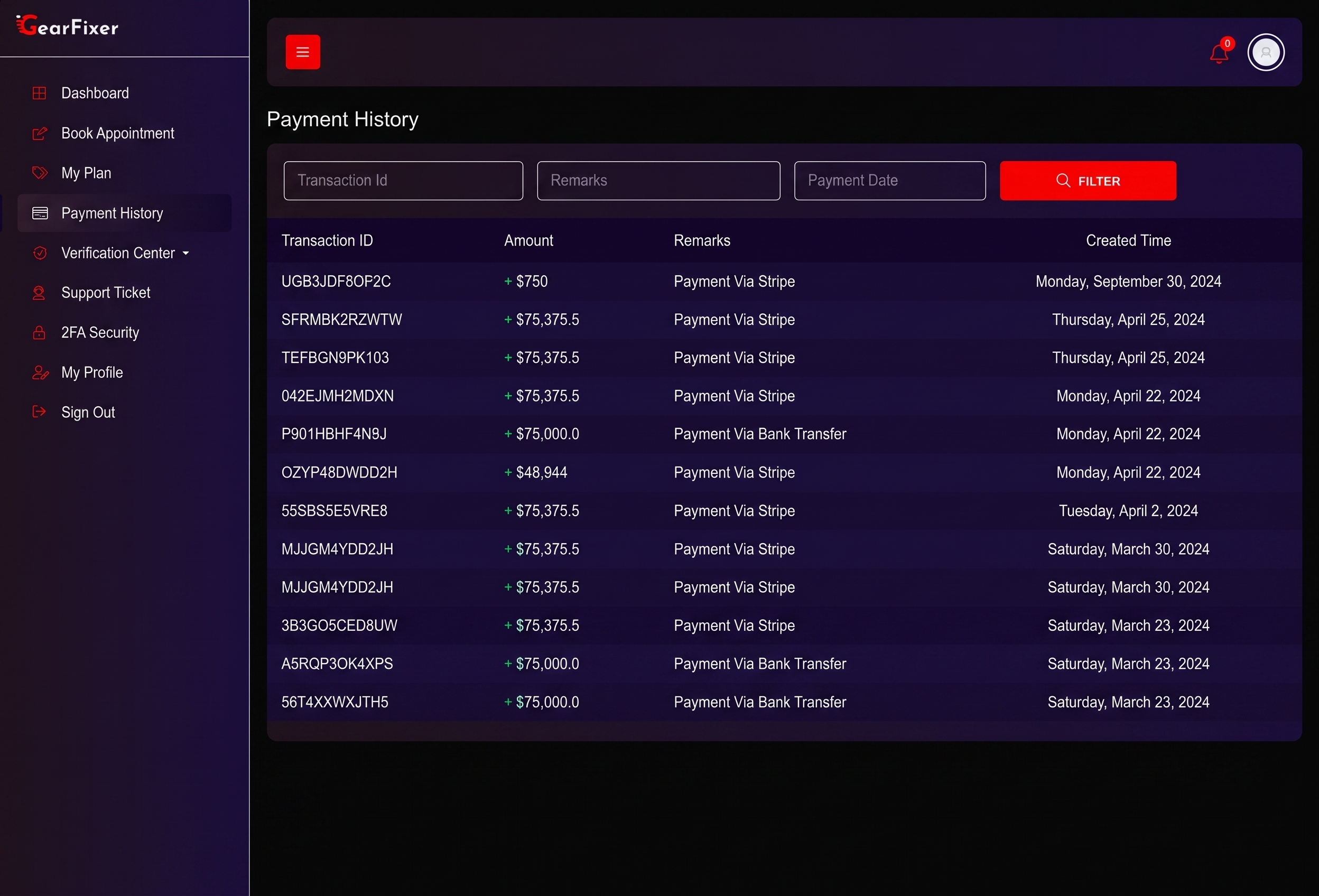Expand the Verification Center dropdown arrow
The height and width of the screenshot is (896, 1319).
(x=185, y=253)
